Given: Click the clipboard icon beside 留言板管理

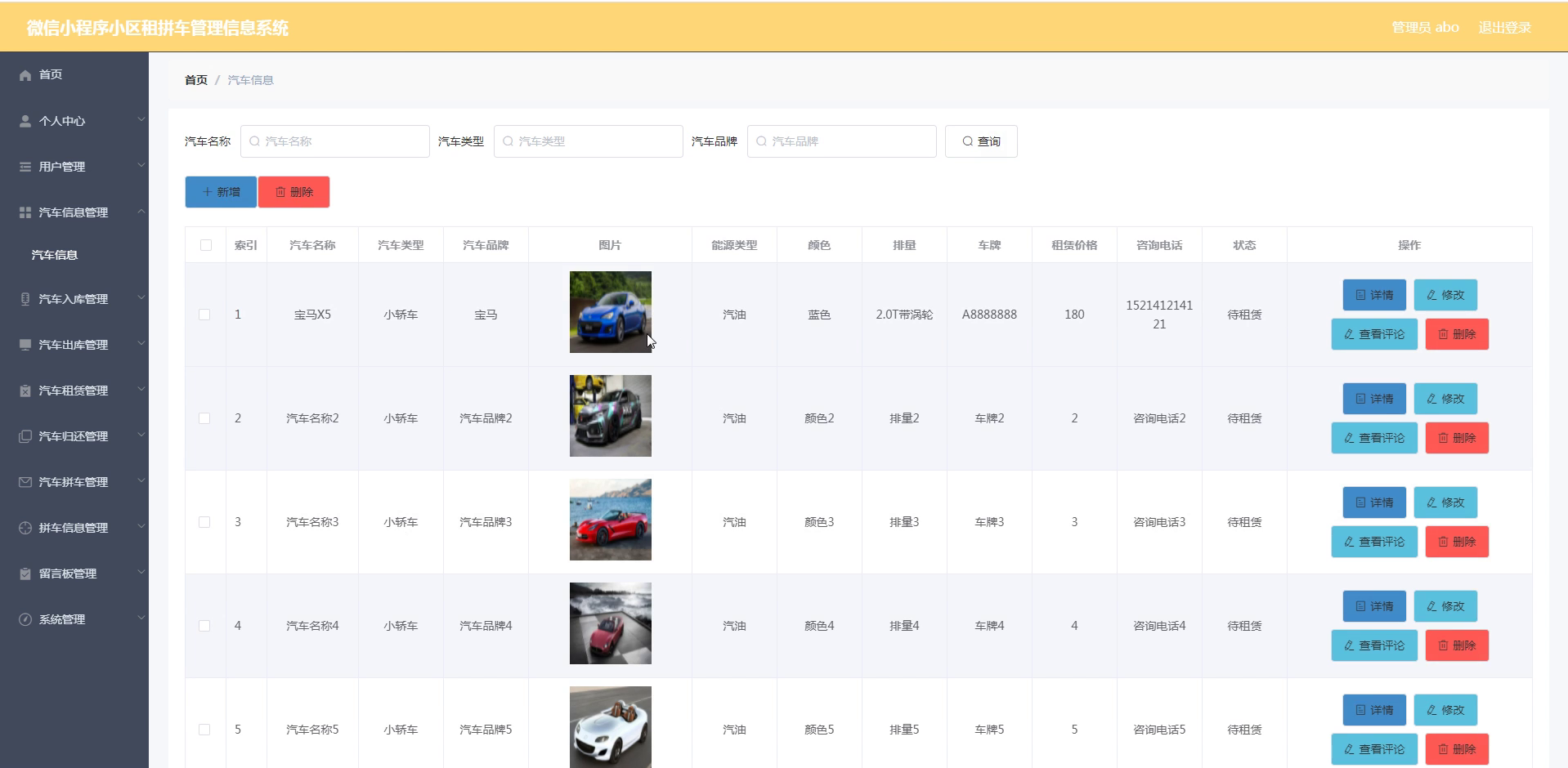Looking at the screenshot, I should pos(25,574).
